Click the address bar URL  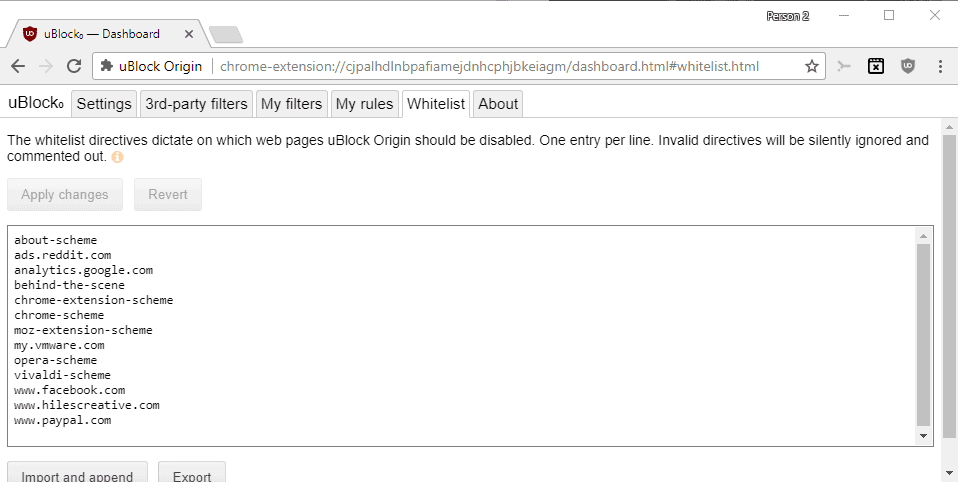tap(489, 66)
